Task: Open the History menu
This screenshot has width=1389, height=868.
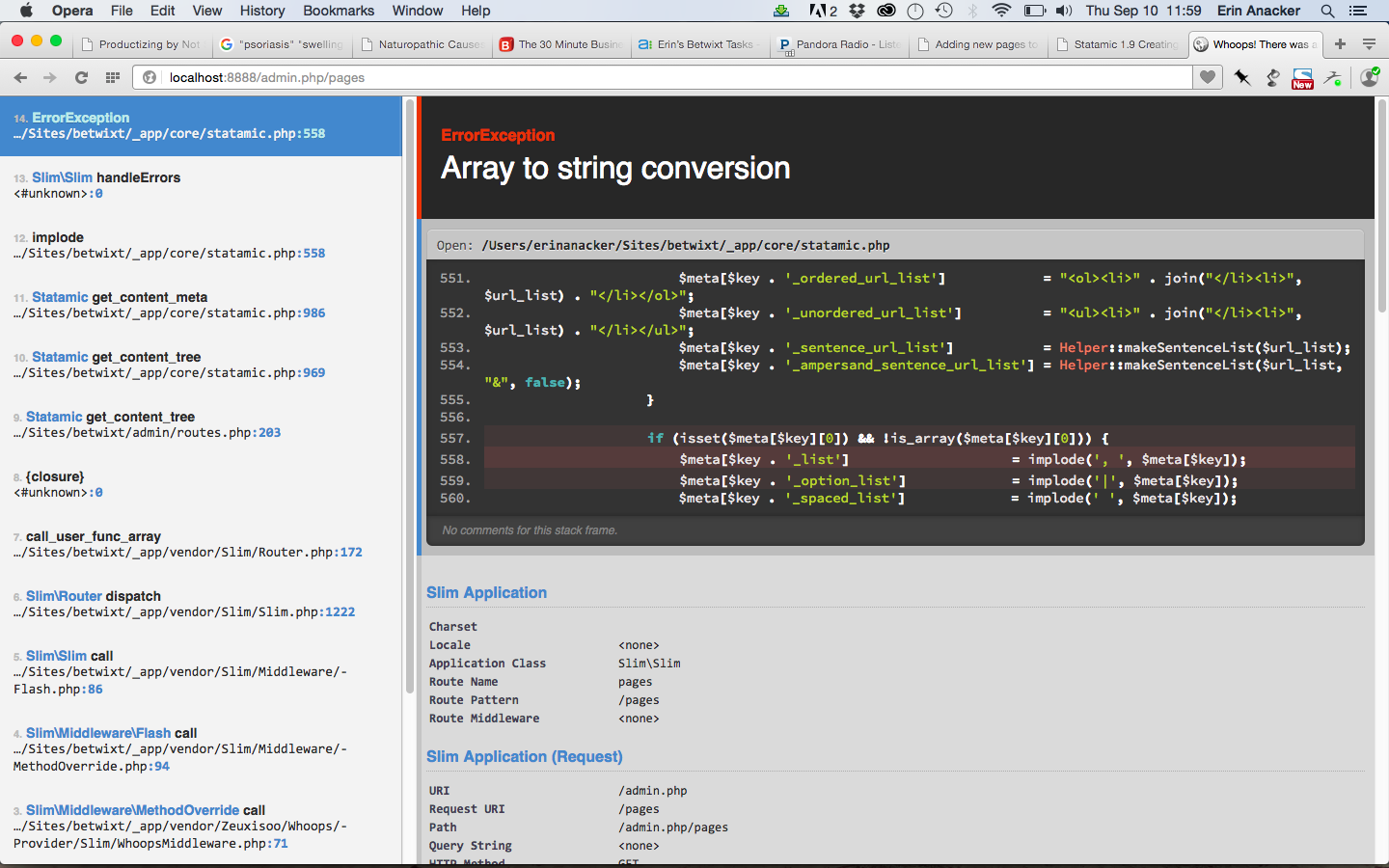Action: click(261, 11)
